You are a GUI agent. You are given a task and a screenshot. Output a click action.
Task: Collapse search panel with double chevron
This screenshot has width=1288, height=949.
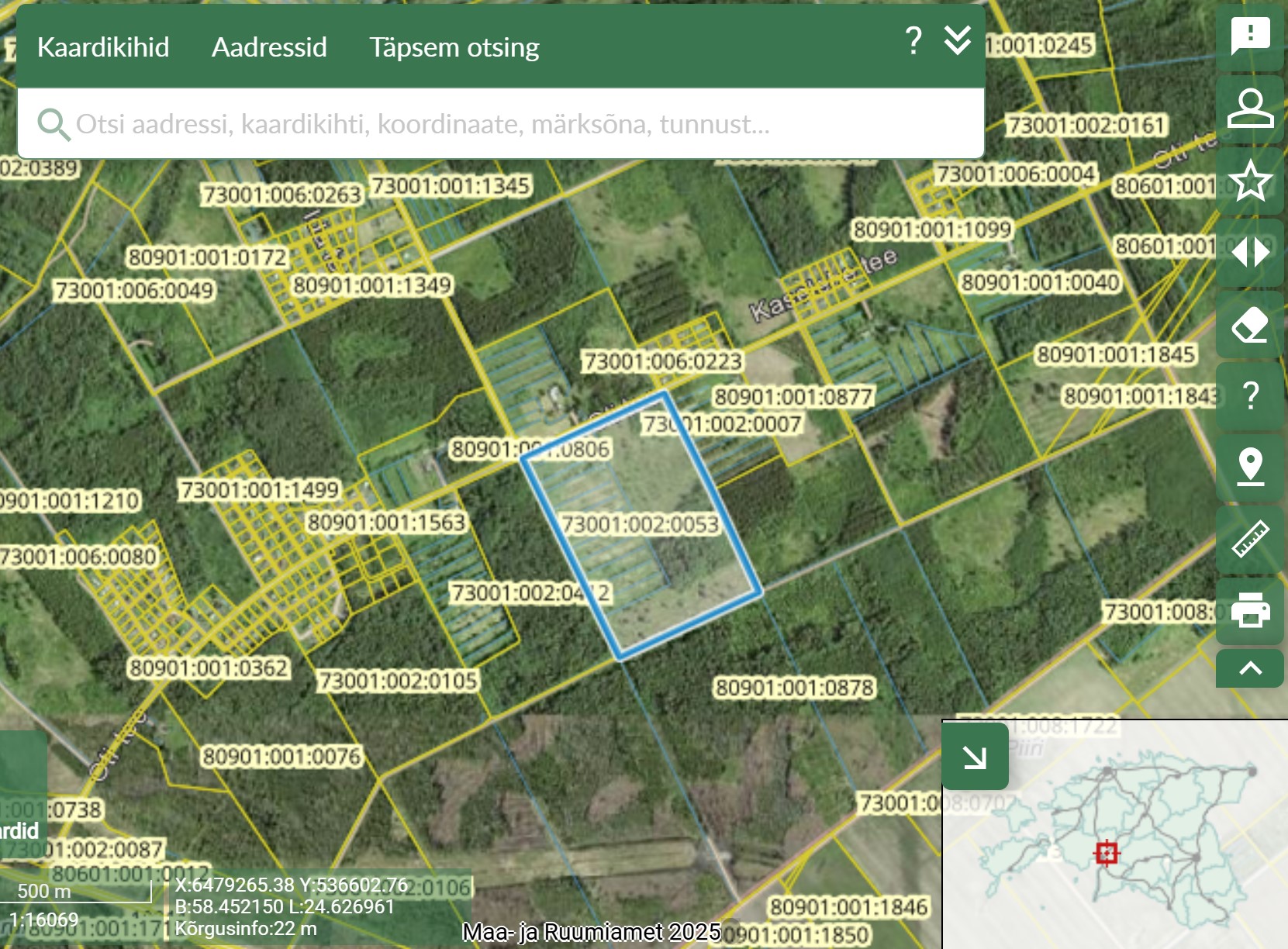pos(958,40)
